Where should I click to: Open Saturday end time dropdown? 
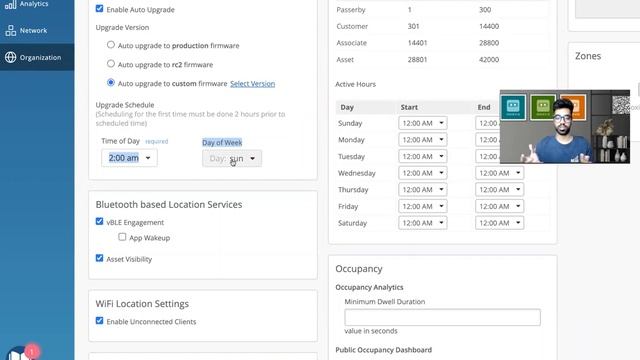499,223
